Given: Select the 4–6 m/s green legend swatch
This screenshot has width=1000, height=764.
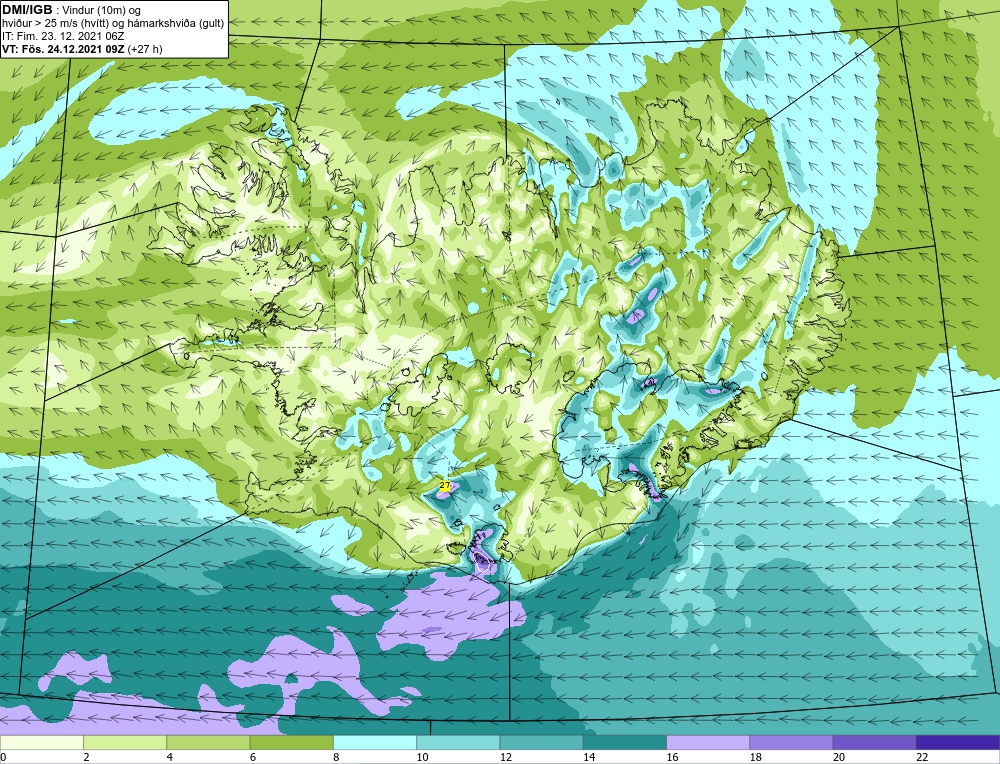Looking at the screenshot, I should pos(209,742).
